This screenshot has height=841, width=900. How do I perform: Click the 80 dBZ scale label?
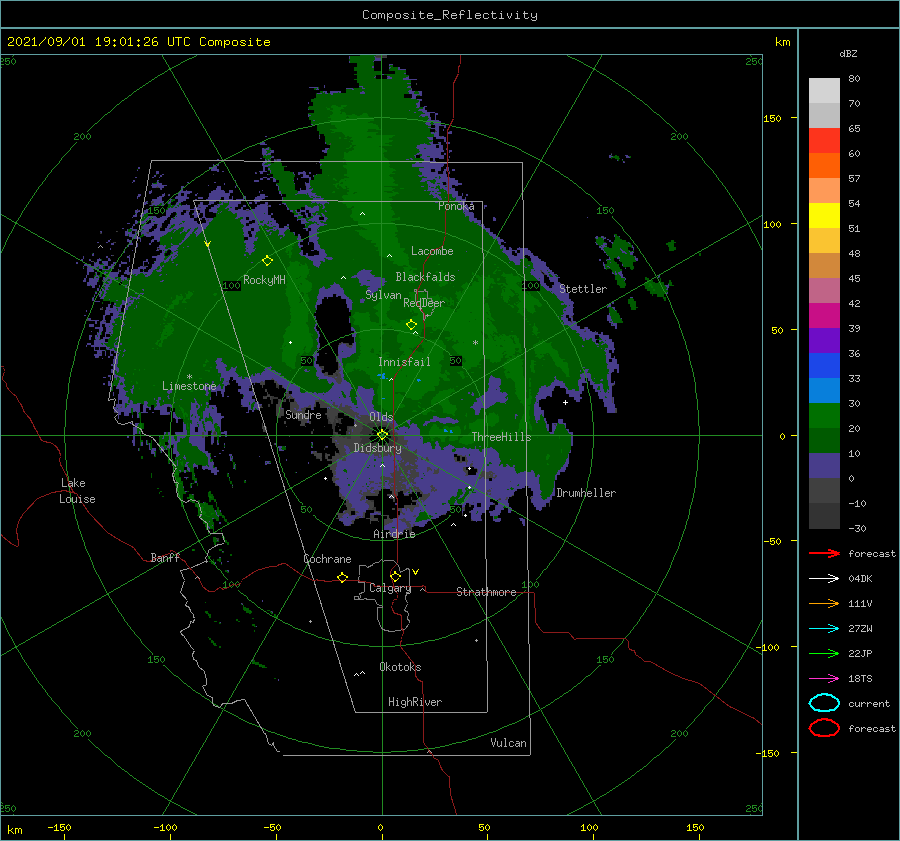point(854,79)
